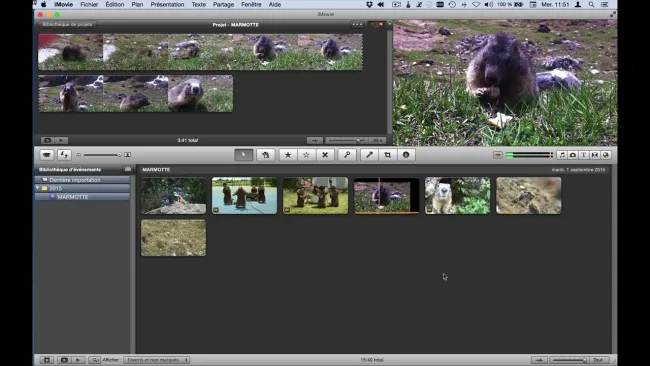Open the camera import window
Viewport: 650px width, 366px height.
[x=47, y=155]
